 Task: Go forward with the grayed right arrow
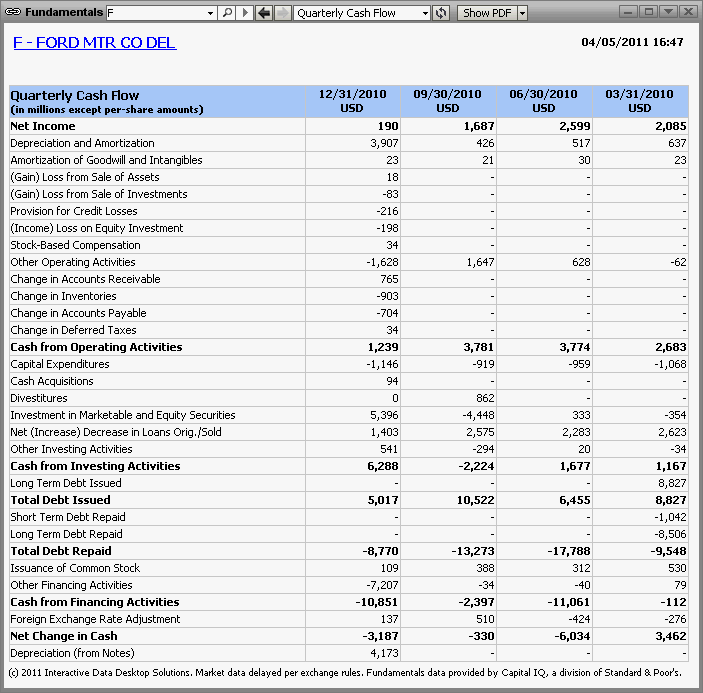[x=282, y=13]
